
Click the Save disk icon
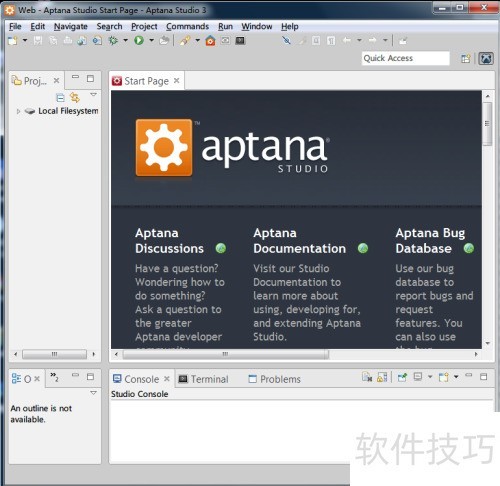38,41
